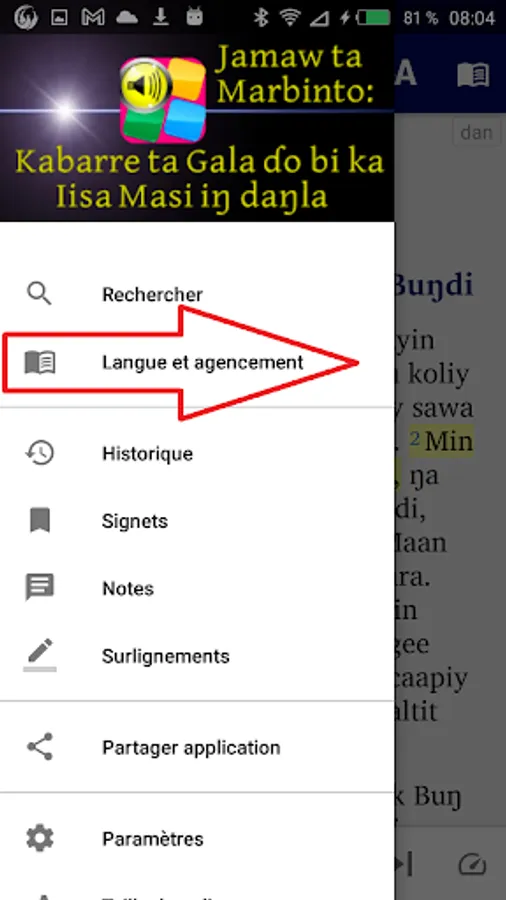Tap the open book icon beside Langue

[x=40, y=362]
